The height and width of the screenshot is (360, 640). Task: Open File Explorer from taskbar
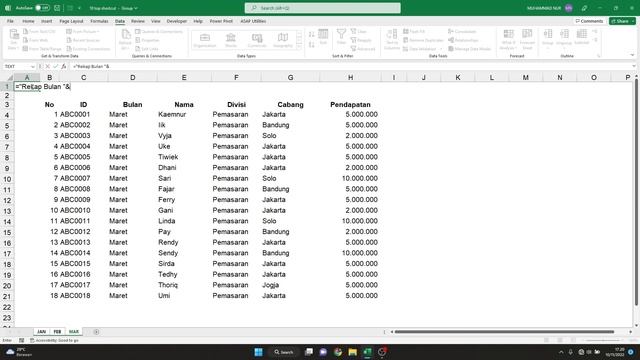click(x=353, y=352)
